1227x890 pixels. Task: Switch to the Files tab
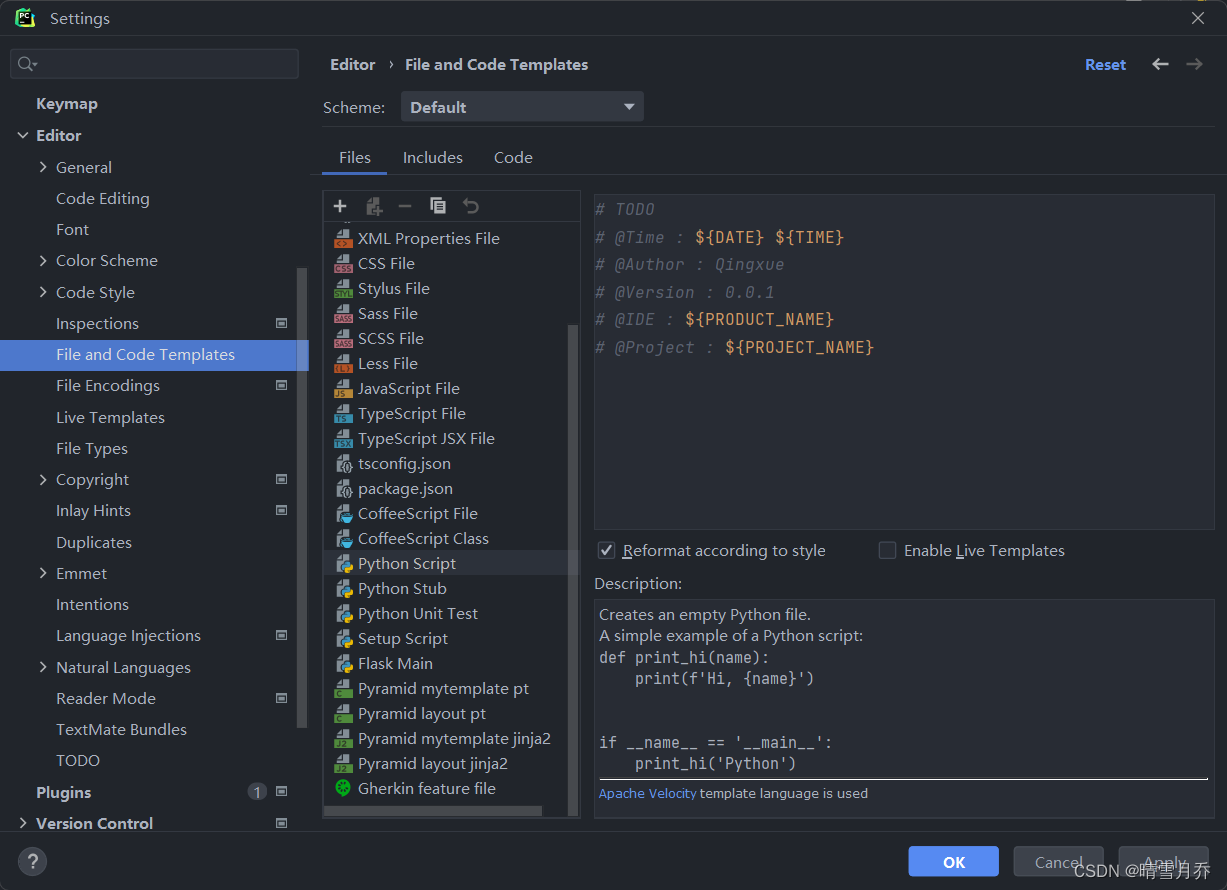coord(355,157)
